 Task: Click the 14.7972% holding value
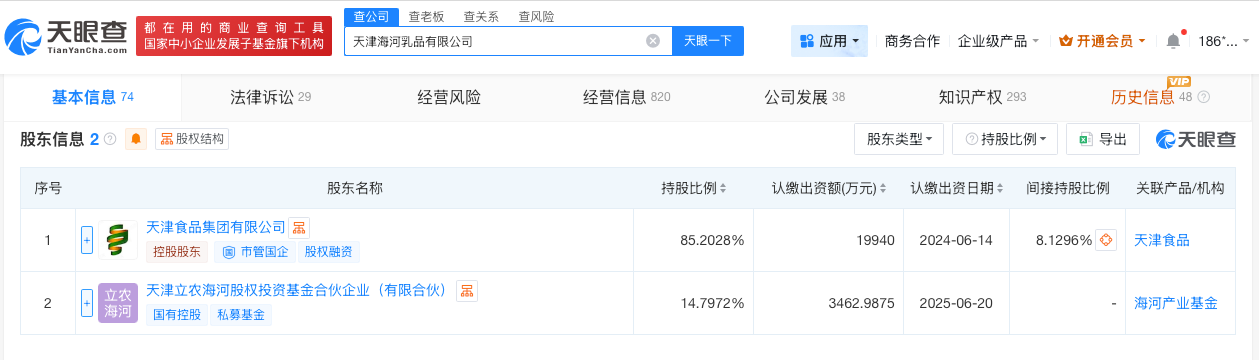tap(712, 302)
